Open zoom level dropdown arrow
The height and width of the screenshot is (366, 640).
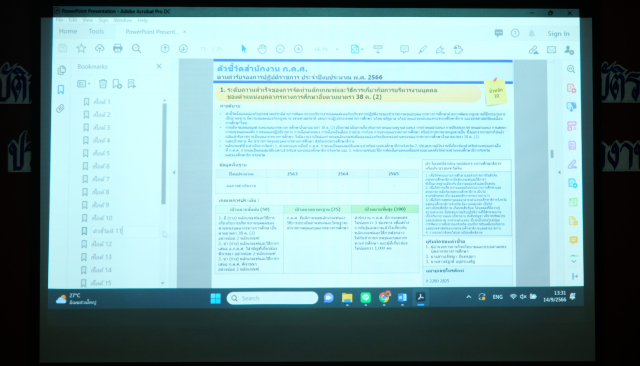[x=337, y=49]
